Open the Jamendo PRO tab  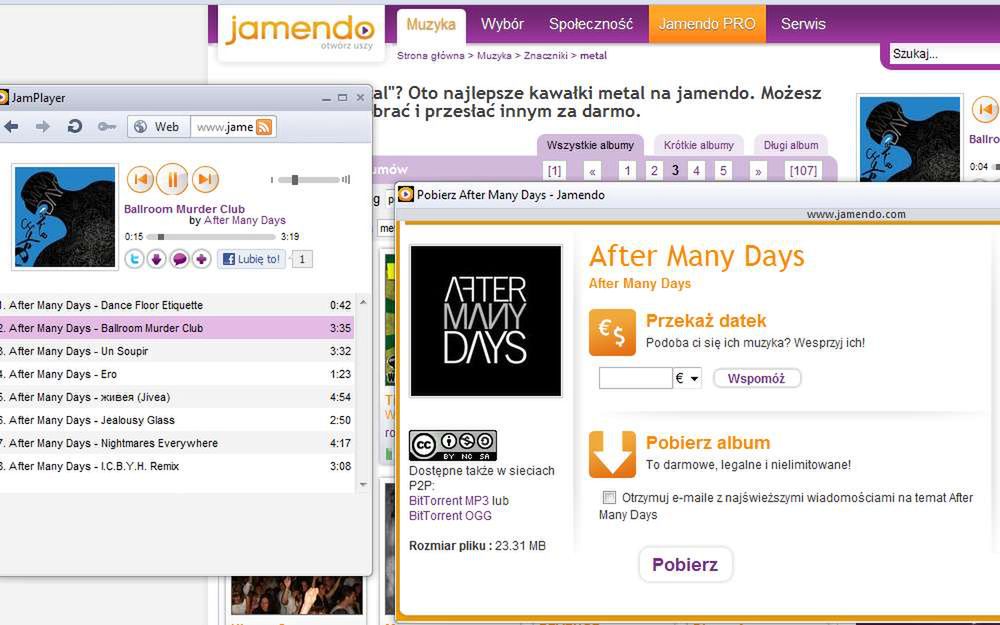pos(707,24)
